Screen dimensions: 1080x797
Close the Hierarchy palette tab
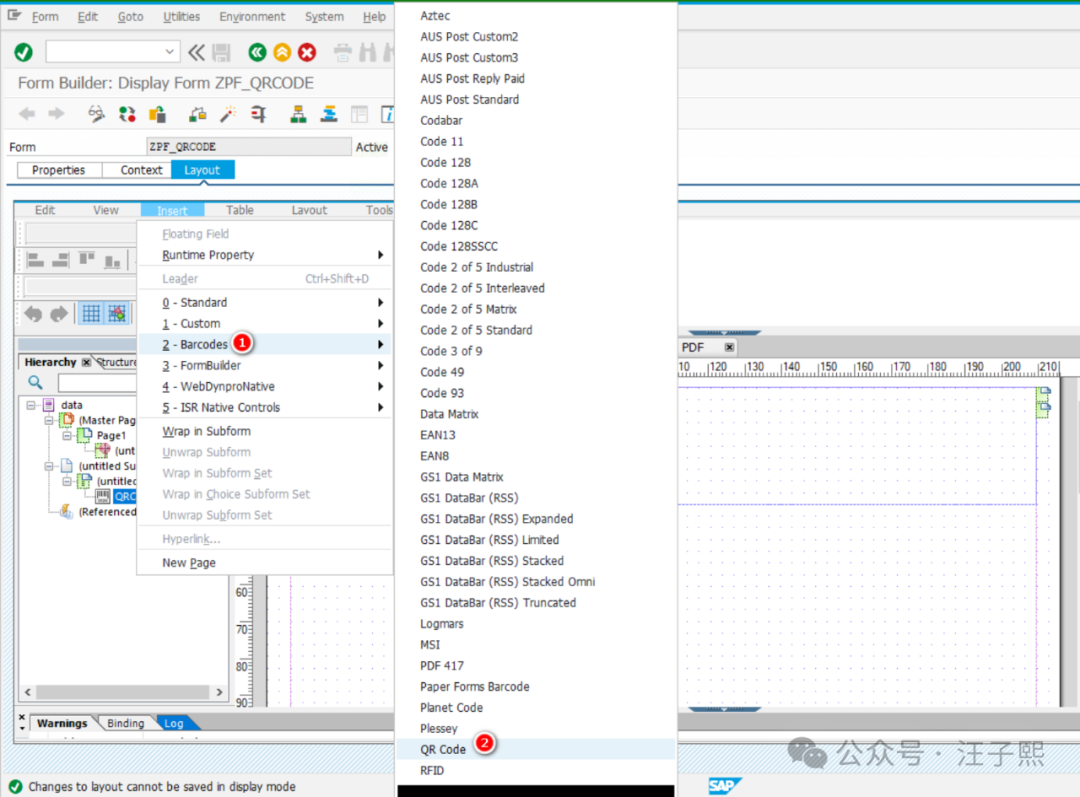pos(86,362)
